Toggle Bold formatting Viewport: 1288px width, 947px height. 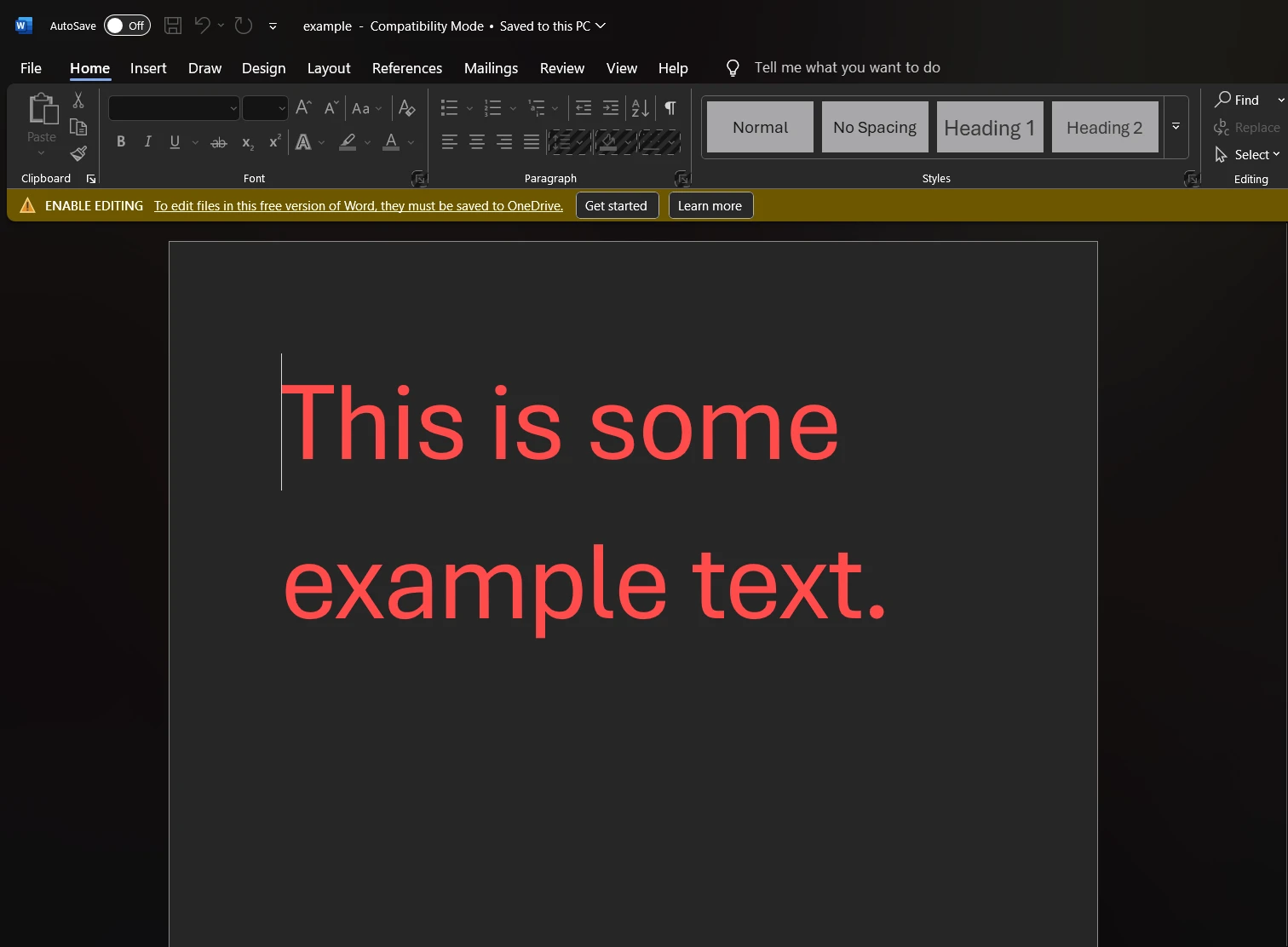tap(121, 142)
